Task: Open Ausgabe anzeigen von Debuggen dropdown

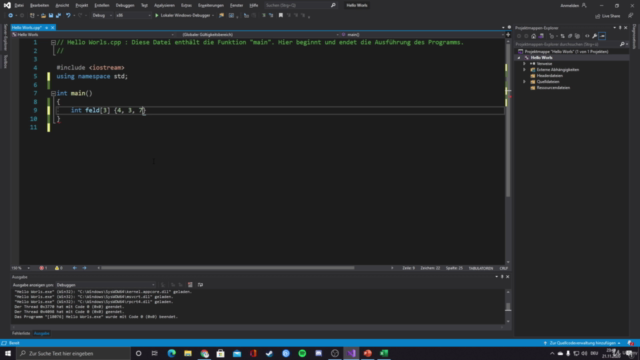Action: [105, 285]
